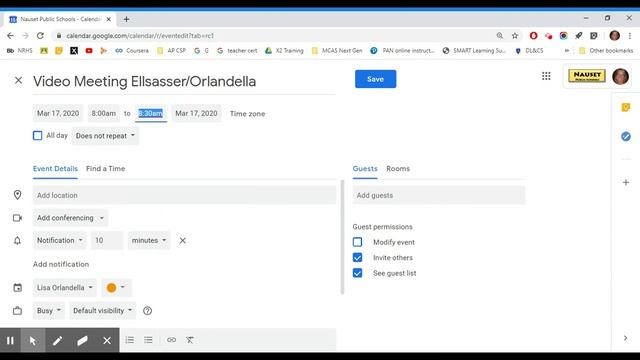
Task: Open the minutes unit dropdown
Action: pyautogui.click(x=149, y=240)
